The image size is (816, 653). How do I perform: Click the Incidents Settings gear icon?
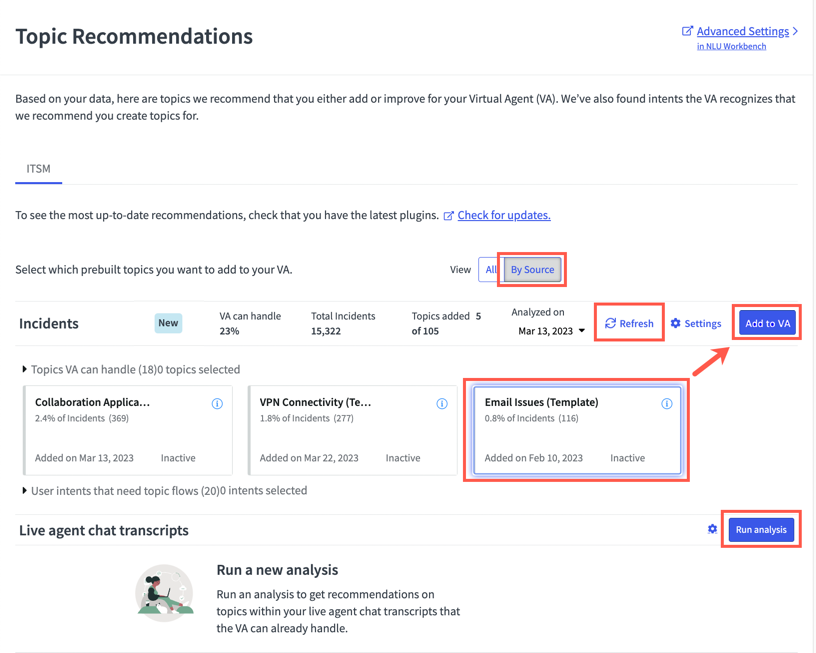(x=675, y=323)
